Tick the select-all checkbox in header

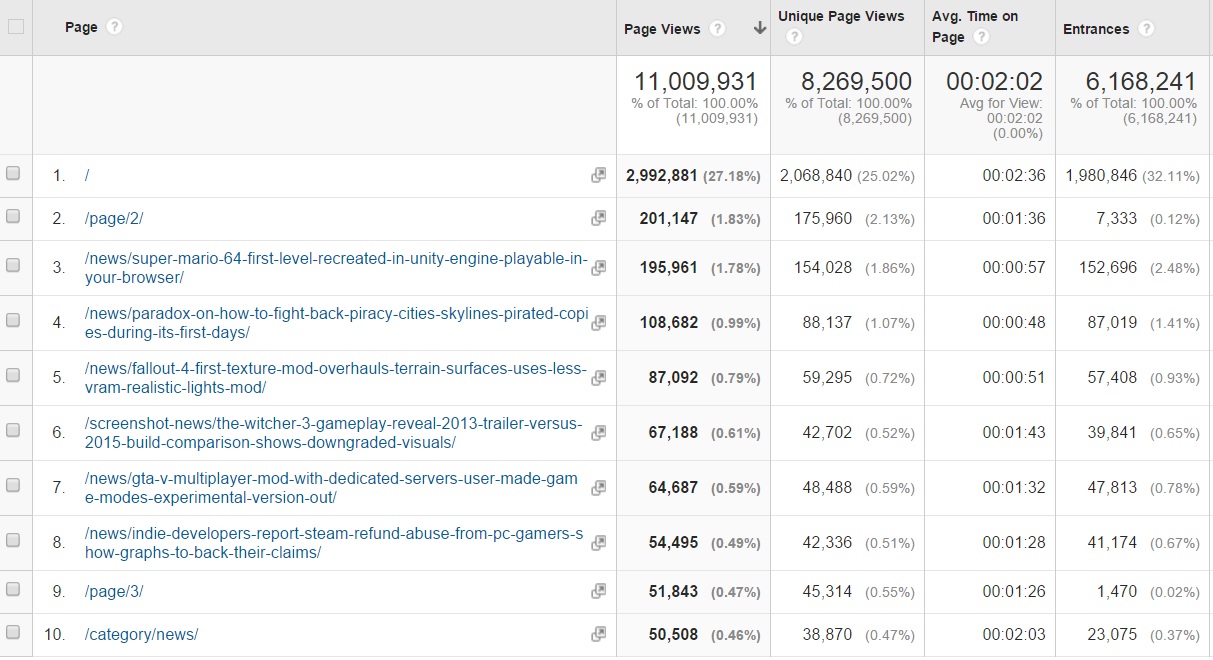click(15, 27)
